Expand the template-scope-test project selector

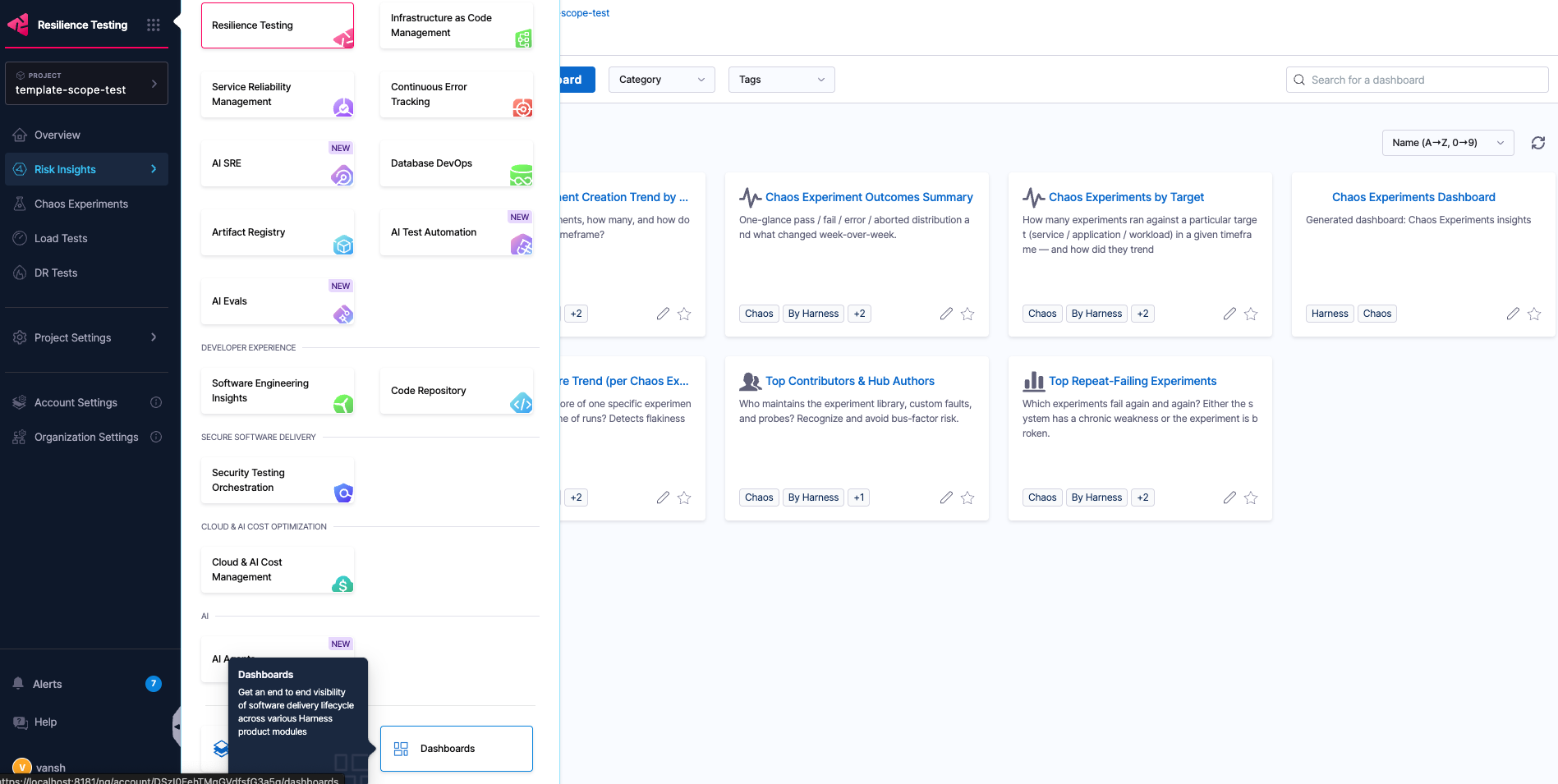coord(86,84)
